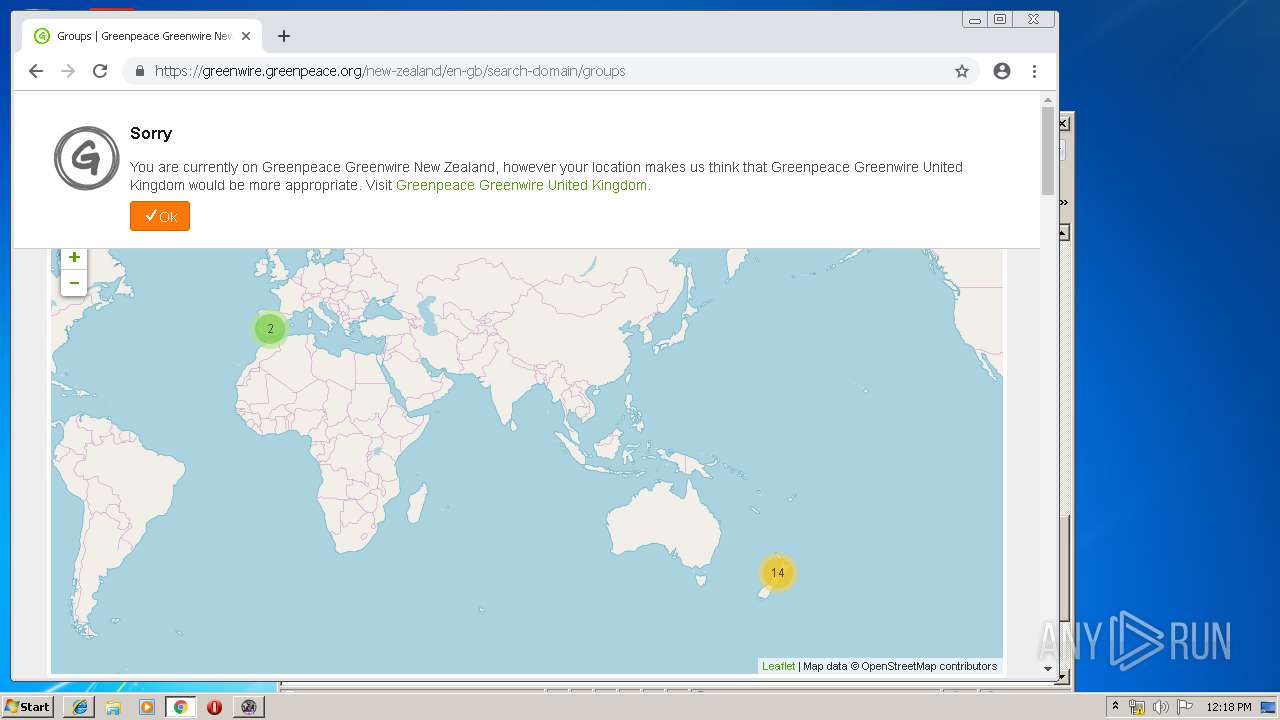
Task: Click the address bar URL
Action: tap(390, 71)
